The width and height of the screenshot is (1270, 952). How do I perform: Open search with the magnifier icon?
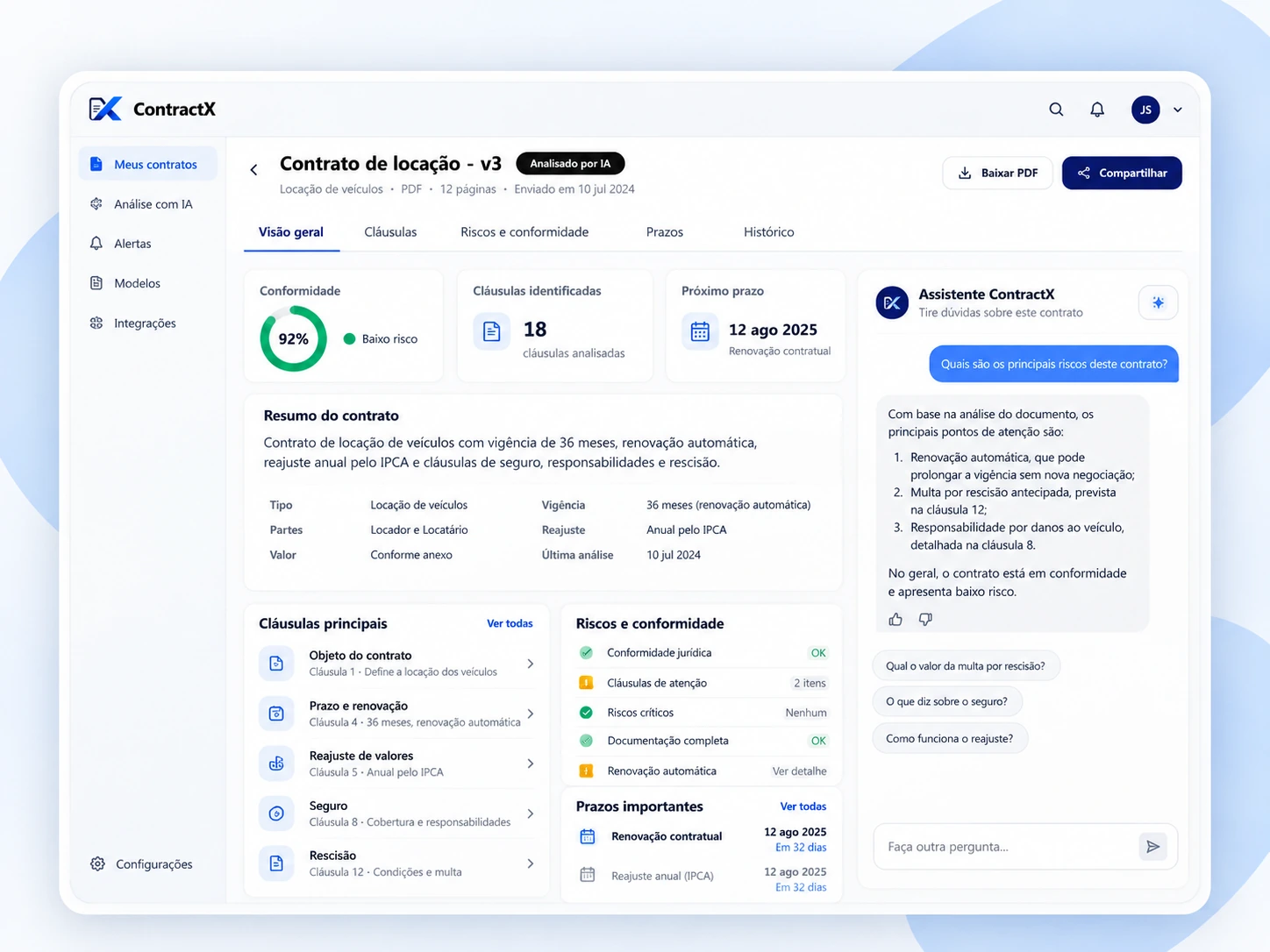click(x=1056, y=110)
